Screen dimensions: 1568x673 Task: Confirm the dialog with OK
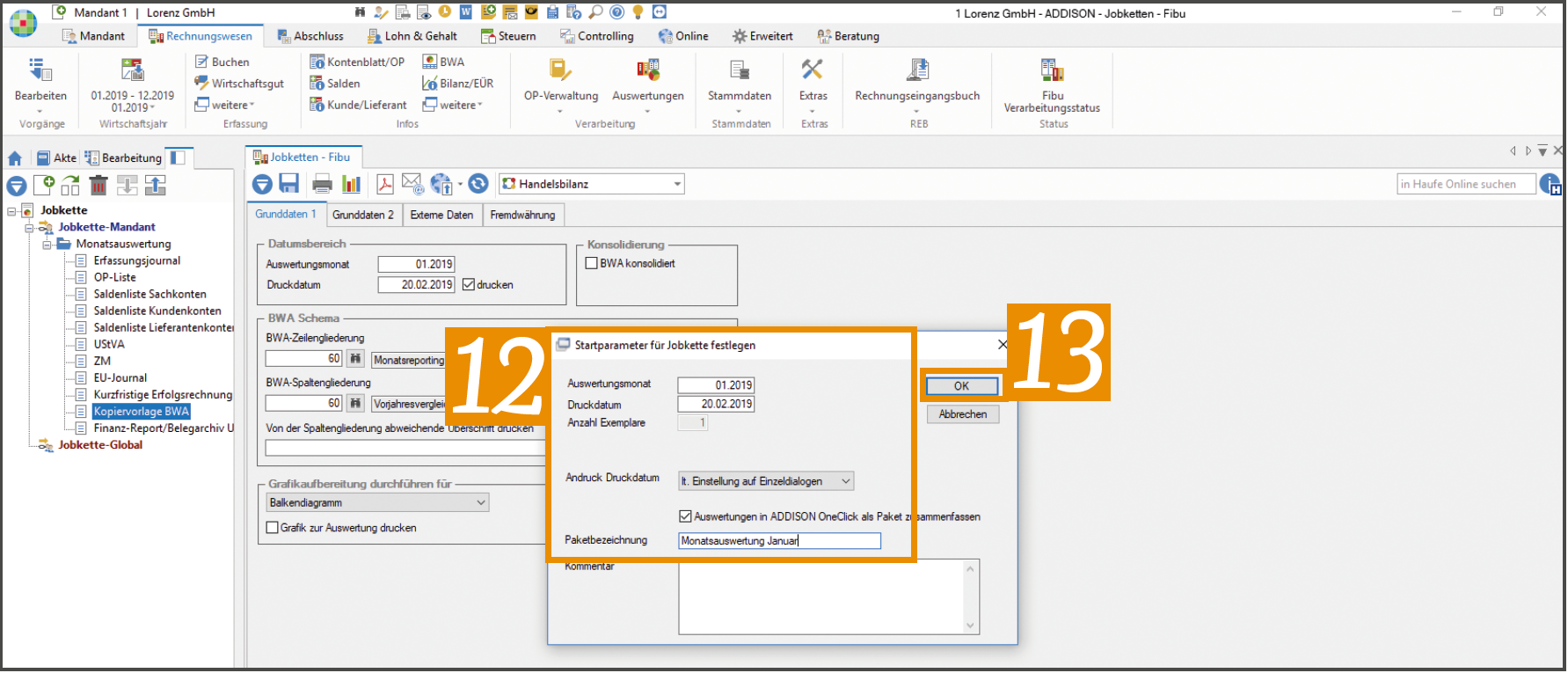[x=962, y=386]
